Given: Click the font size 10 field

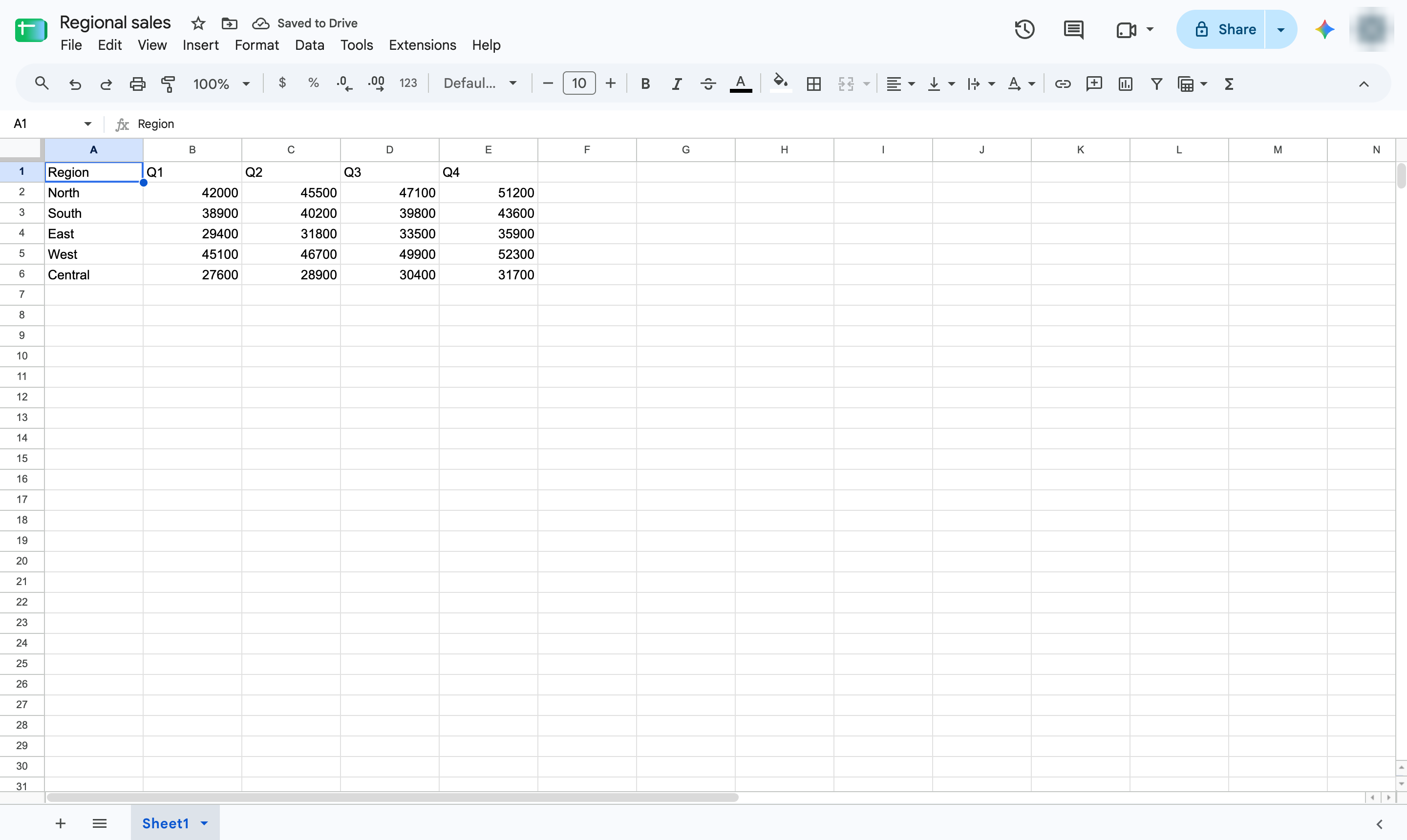Looking at the screenshot, I should [x=578, y=83].
